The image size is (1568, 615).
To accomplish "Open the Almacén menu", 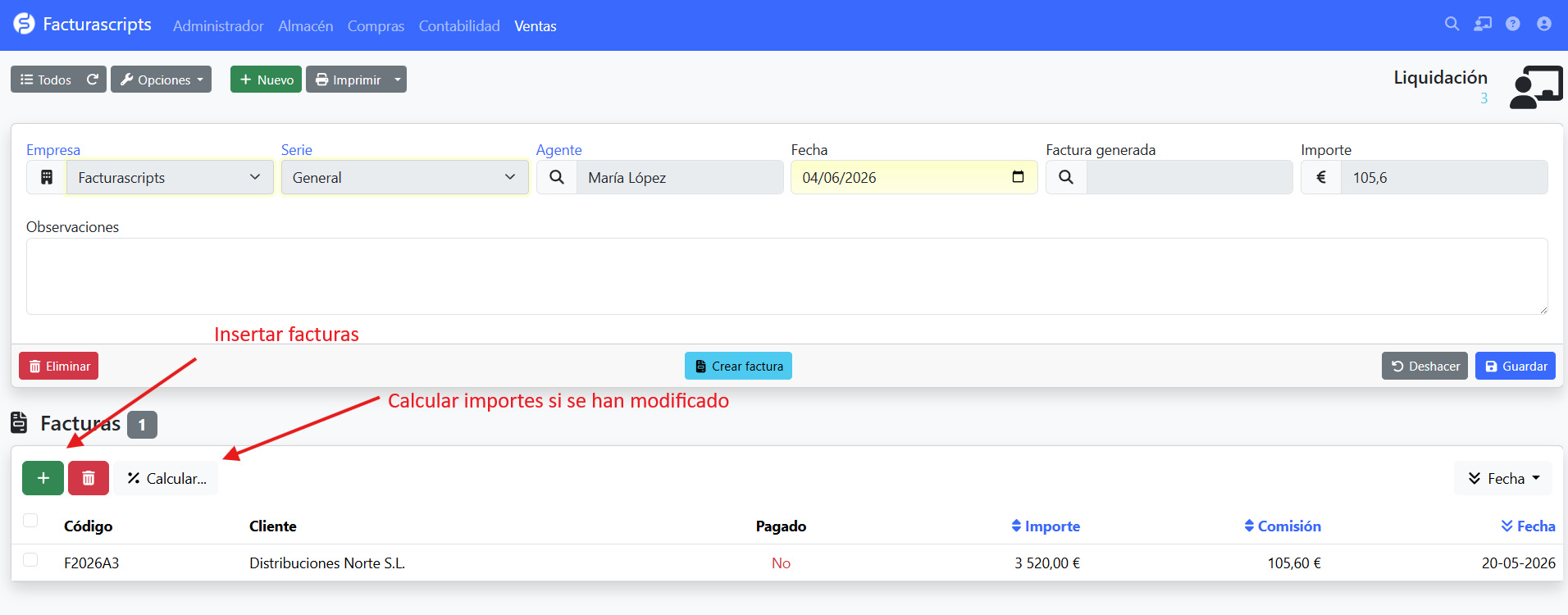I will [x=306, y=26].
